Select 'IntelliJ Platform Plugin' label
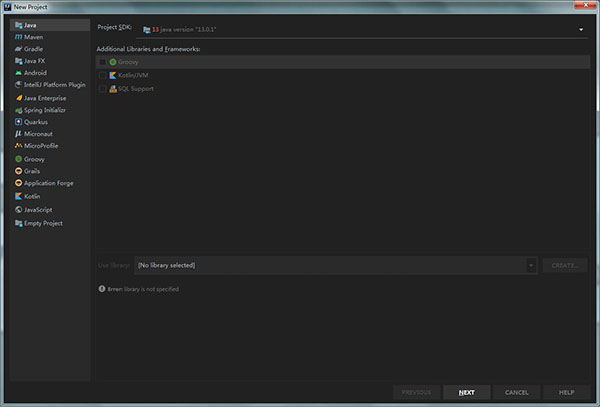Screen dimensions: 600x407 point(55,85)
